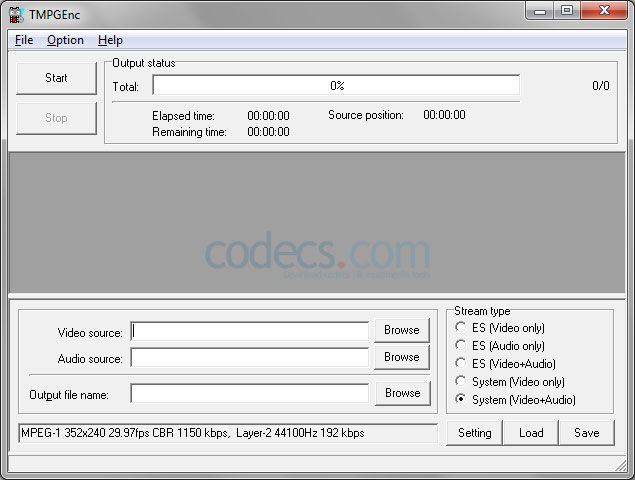Browse for the output file name

403,393
